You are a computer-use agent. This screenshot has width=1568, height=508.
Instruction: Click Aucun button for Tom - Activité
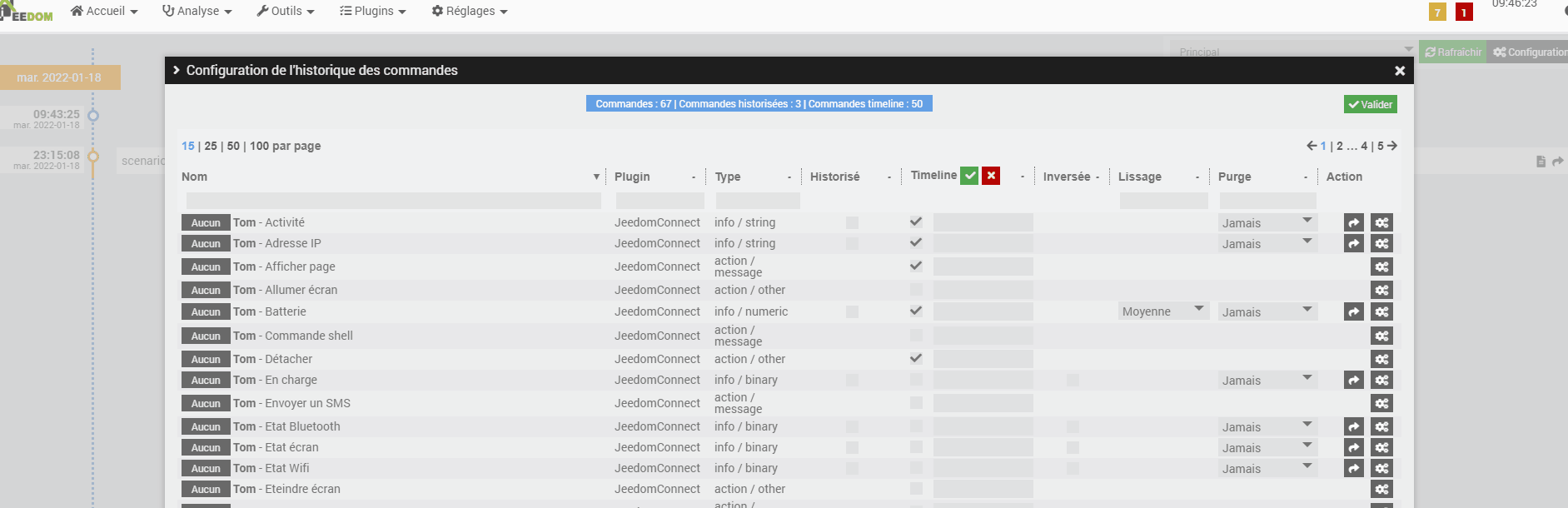[x=206, y=222]
